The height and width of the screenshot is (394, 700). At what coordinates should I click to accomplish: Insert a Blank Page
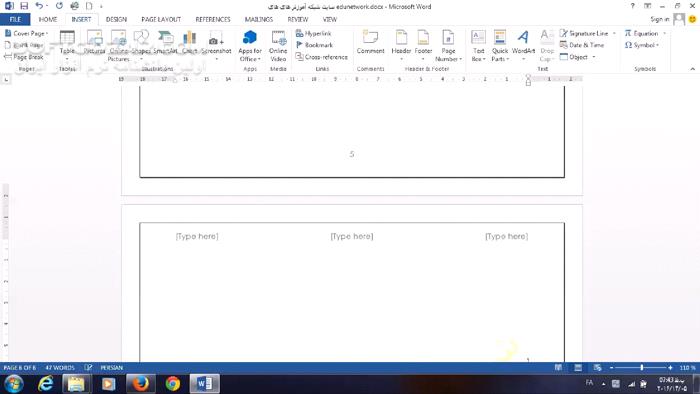pyautogui.click(x=24, y=45)
